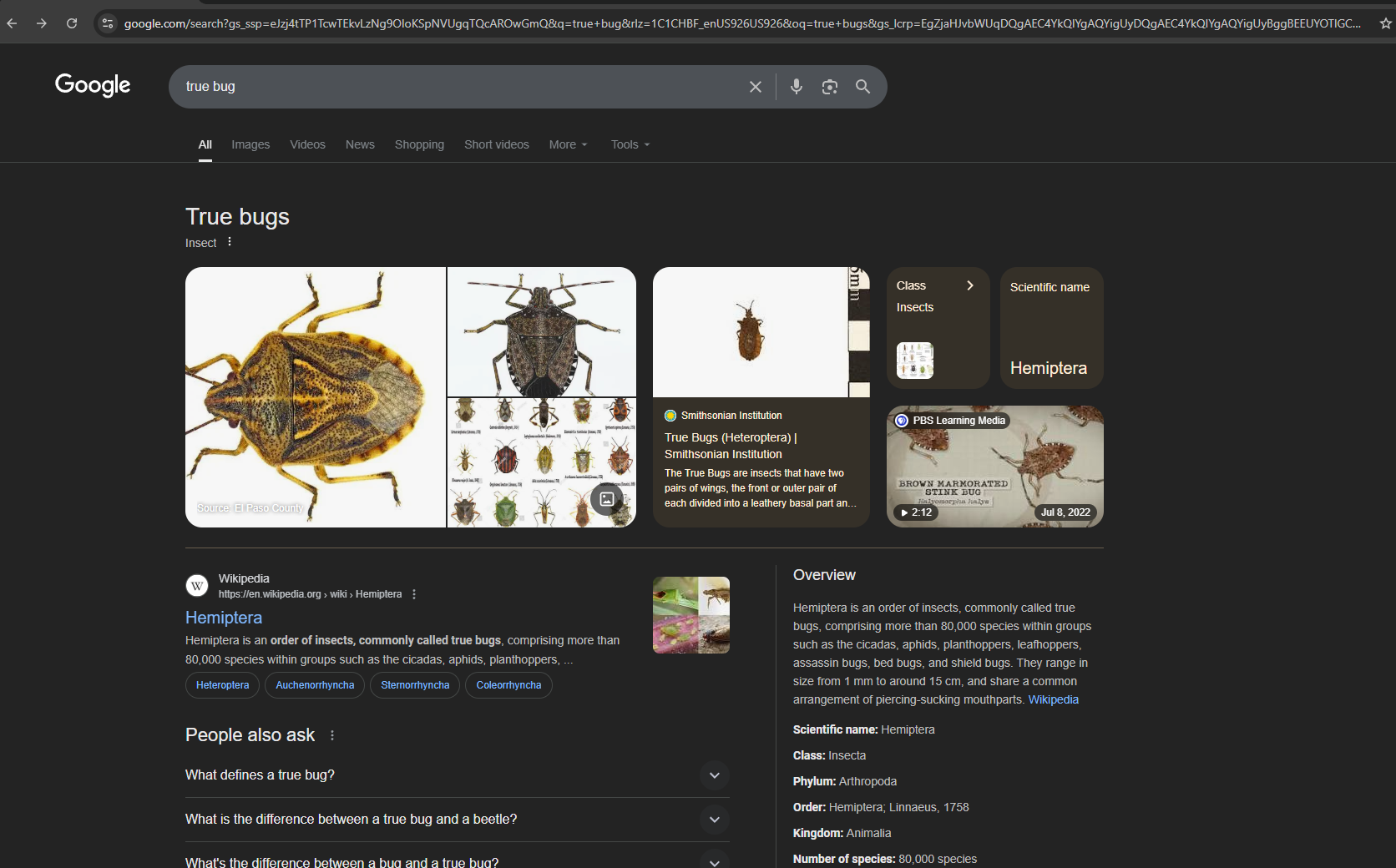
Task: Switch to the Short videos tab
Action: pyautogui.click(x=497, y=144)
